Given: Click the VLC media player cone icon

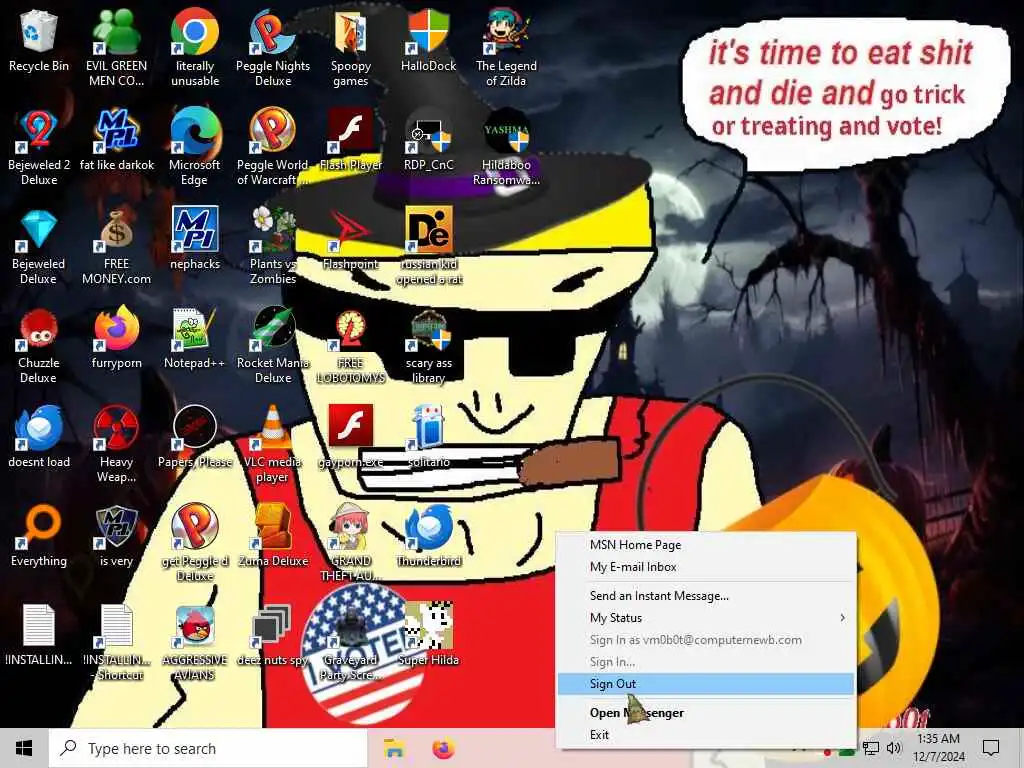Looking at the screenshot, I should (x=273, y=444).
